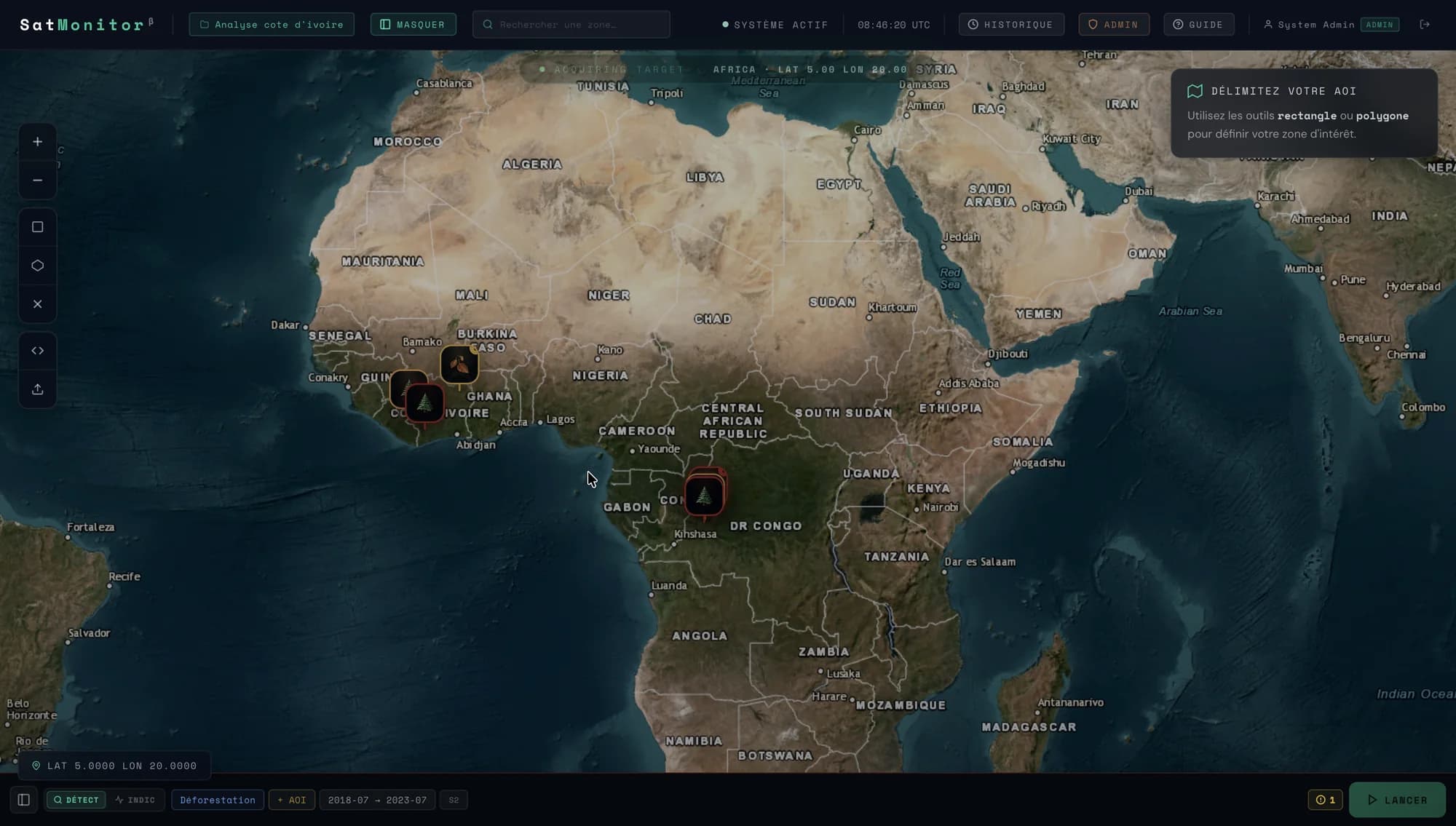Click the SatMonitor logo
1456x826 pixels.
(x=86, y=25)
